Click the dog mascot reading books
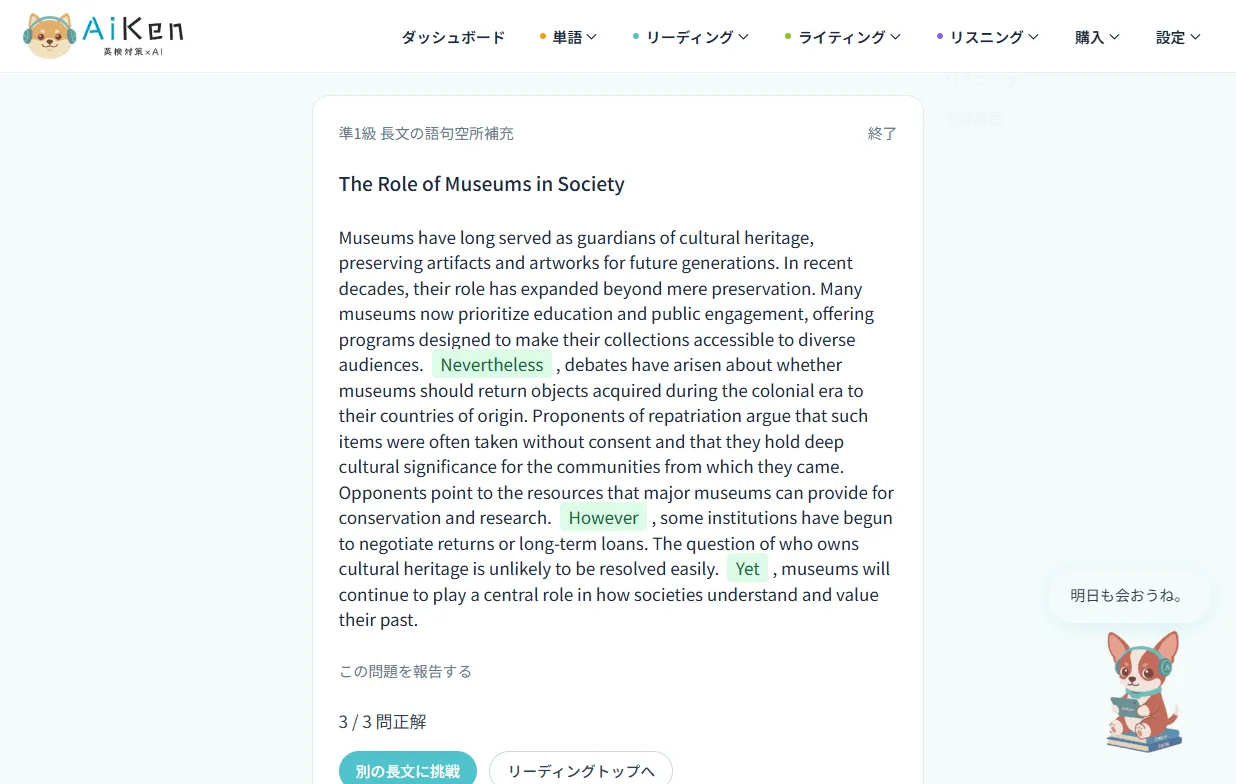 pyautogui.click(x=1144, y=692)
